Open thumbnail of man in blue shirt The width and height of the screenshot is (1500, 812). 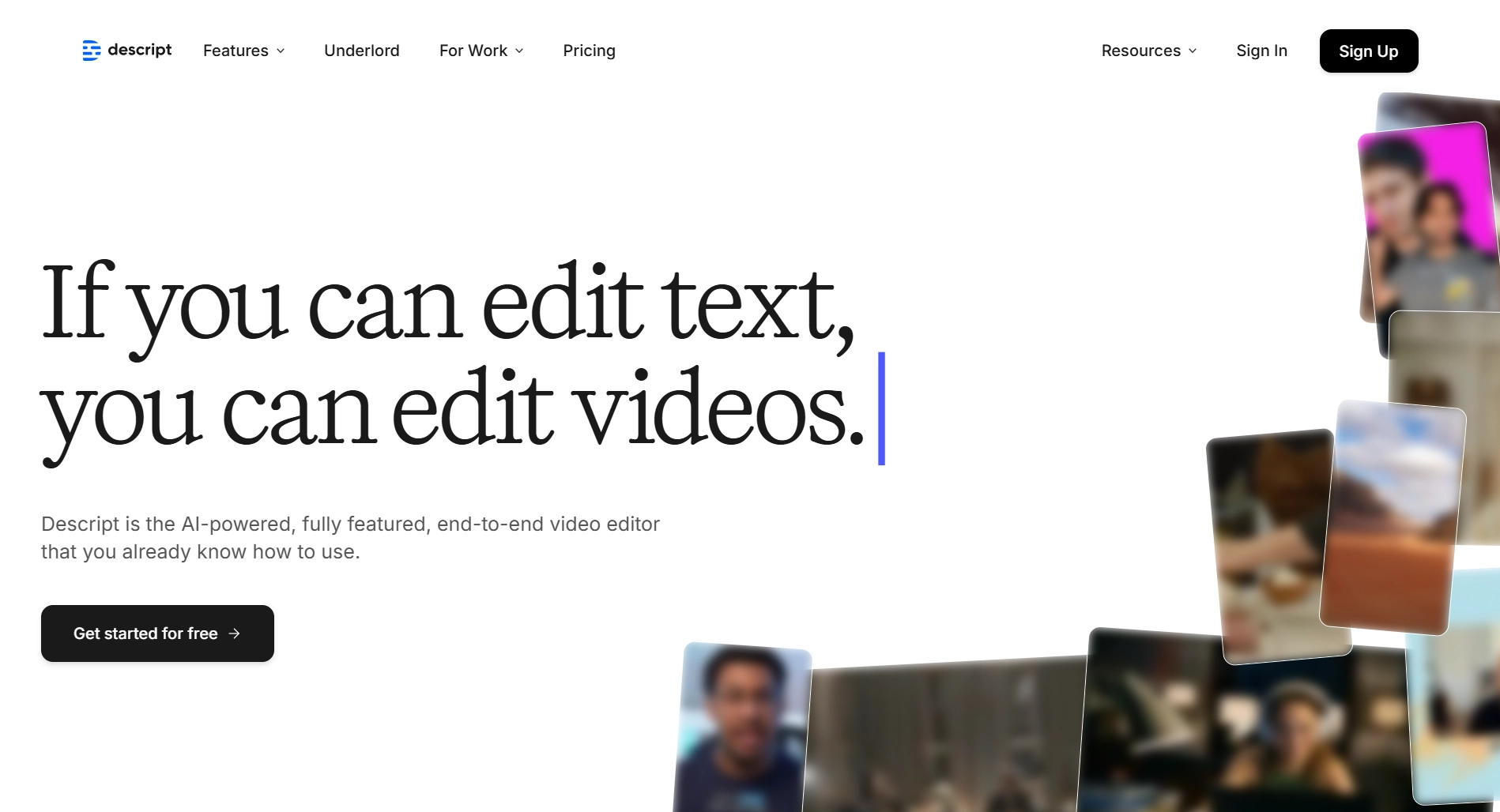pyautogui.click(x=743, y=728)
